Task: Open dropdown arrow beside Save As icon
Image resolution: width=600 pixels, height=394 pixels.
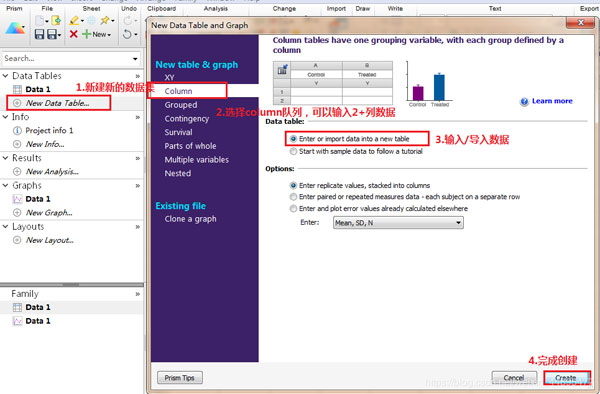Action: [60, 35]
